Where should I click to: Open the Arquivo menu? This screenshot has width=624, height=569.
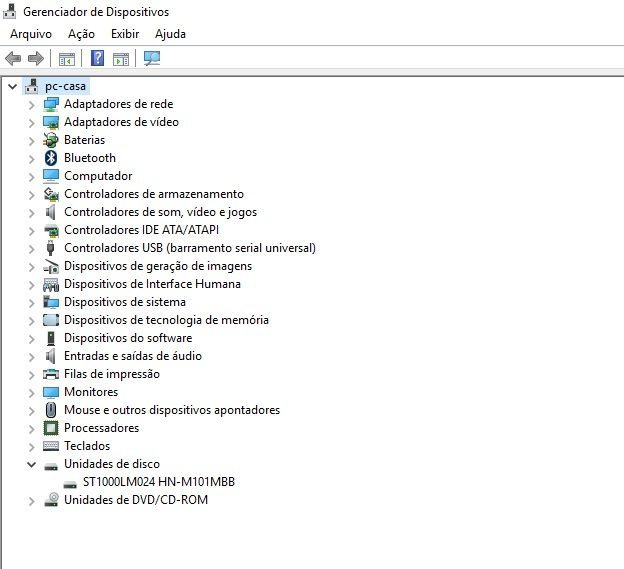[x=31, y=34]
